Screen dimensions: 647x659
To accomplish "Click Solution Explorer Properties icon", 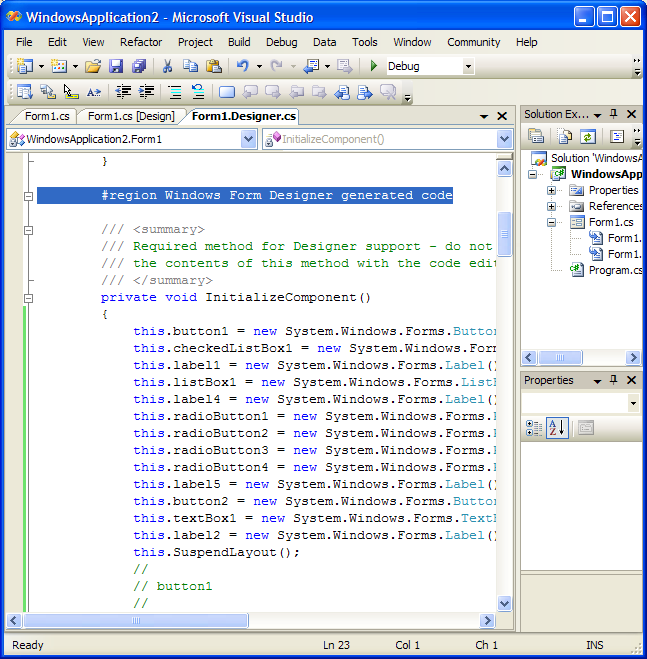I will click(x=536, y=136).
